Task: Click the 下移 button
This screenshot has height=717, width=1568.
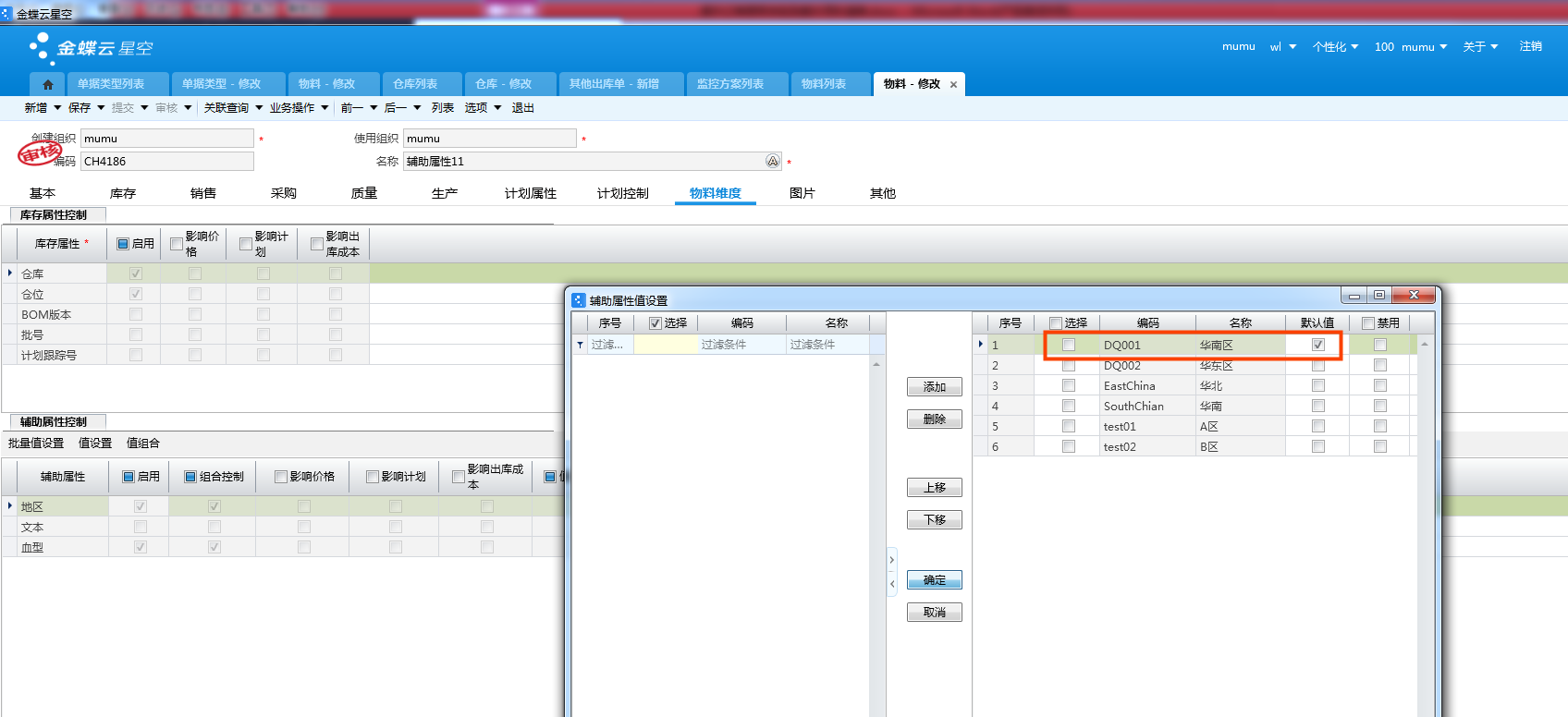Action: 935,520
